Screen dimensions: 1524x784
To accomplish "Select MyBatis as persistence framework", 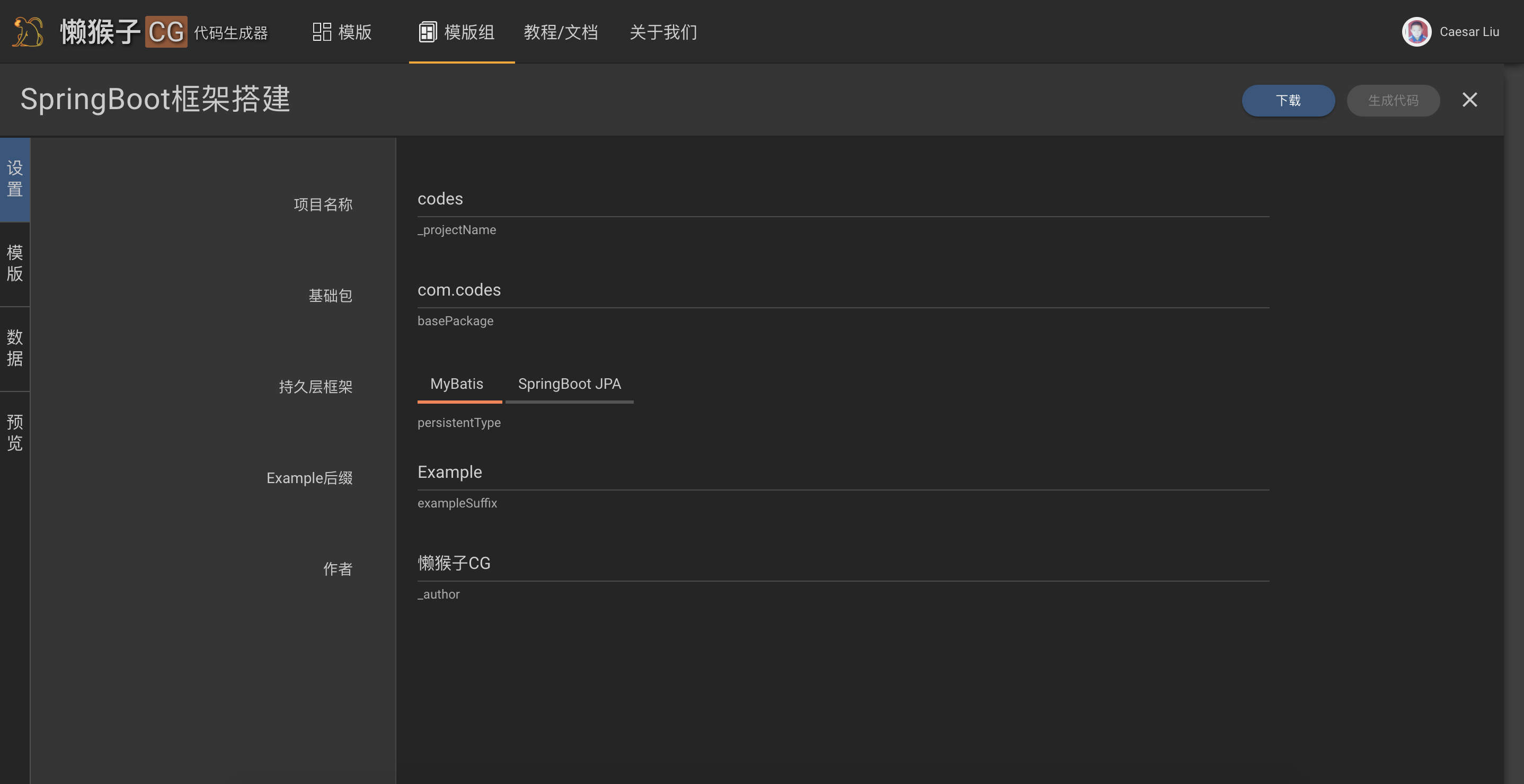I will pyautogui.click(x=457, y=384).
